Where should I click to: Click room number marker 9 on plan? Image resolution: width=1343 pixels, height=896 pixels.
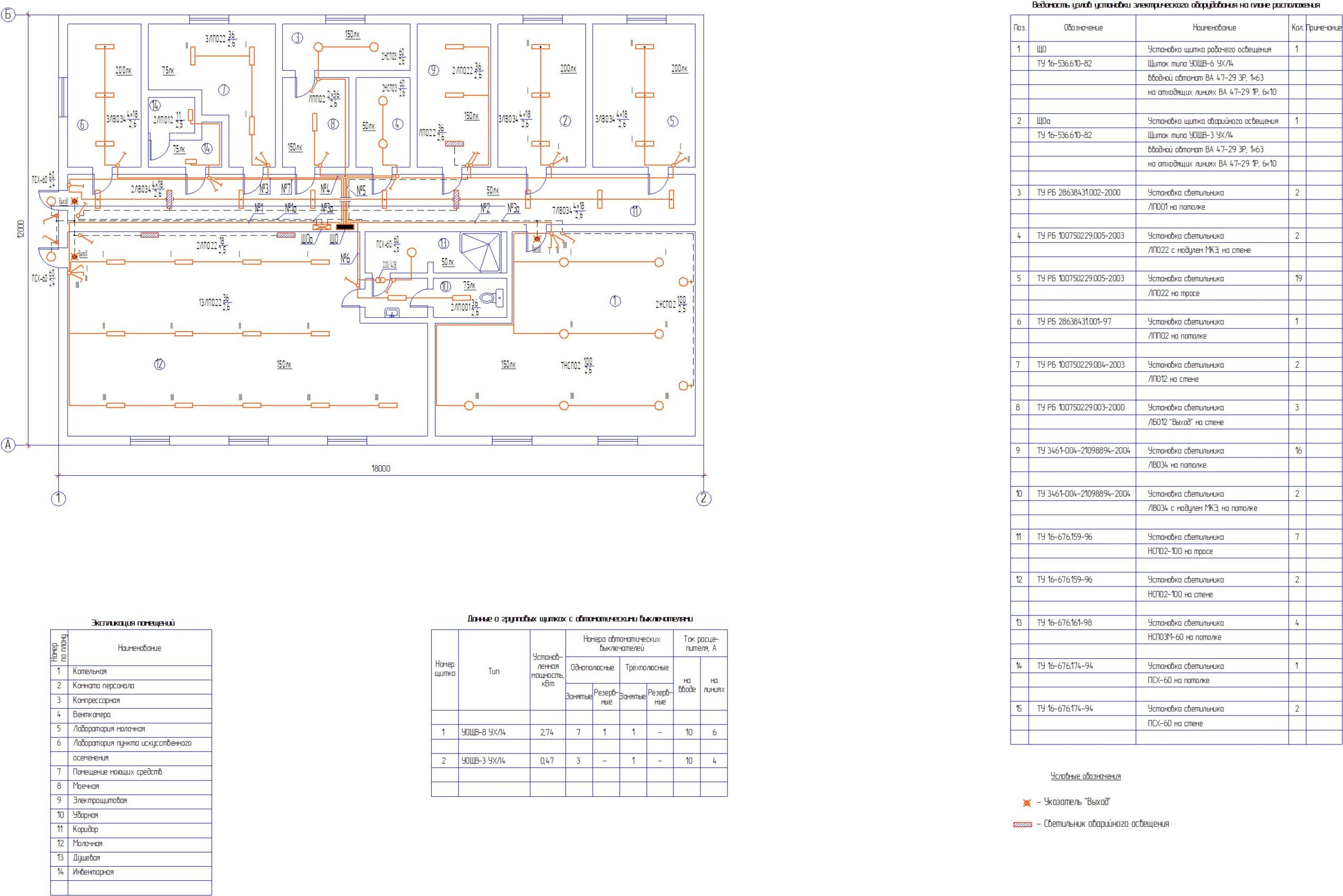[x=434, y=70]
